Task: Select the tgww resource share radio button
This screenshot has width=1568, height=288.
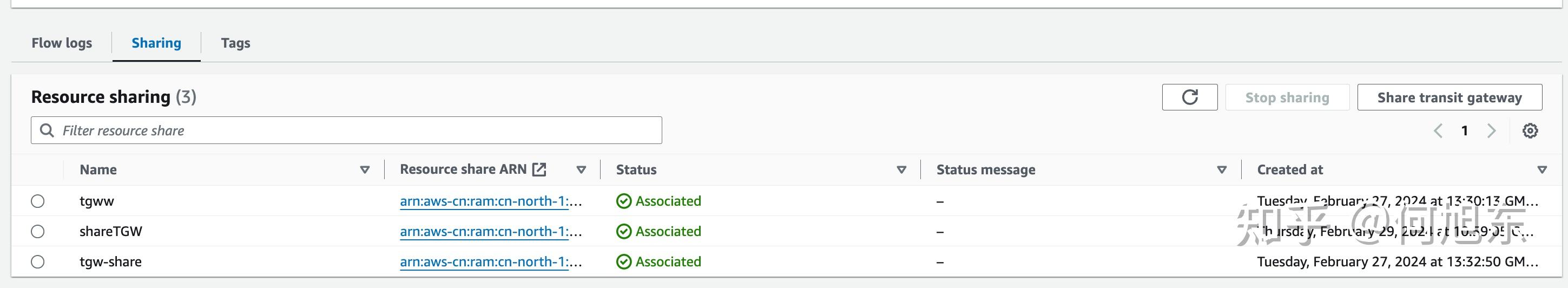Action: 38,201
